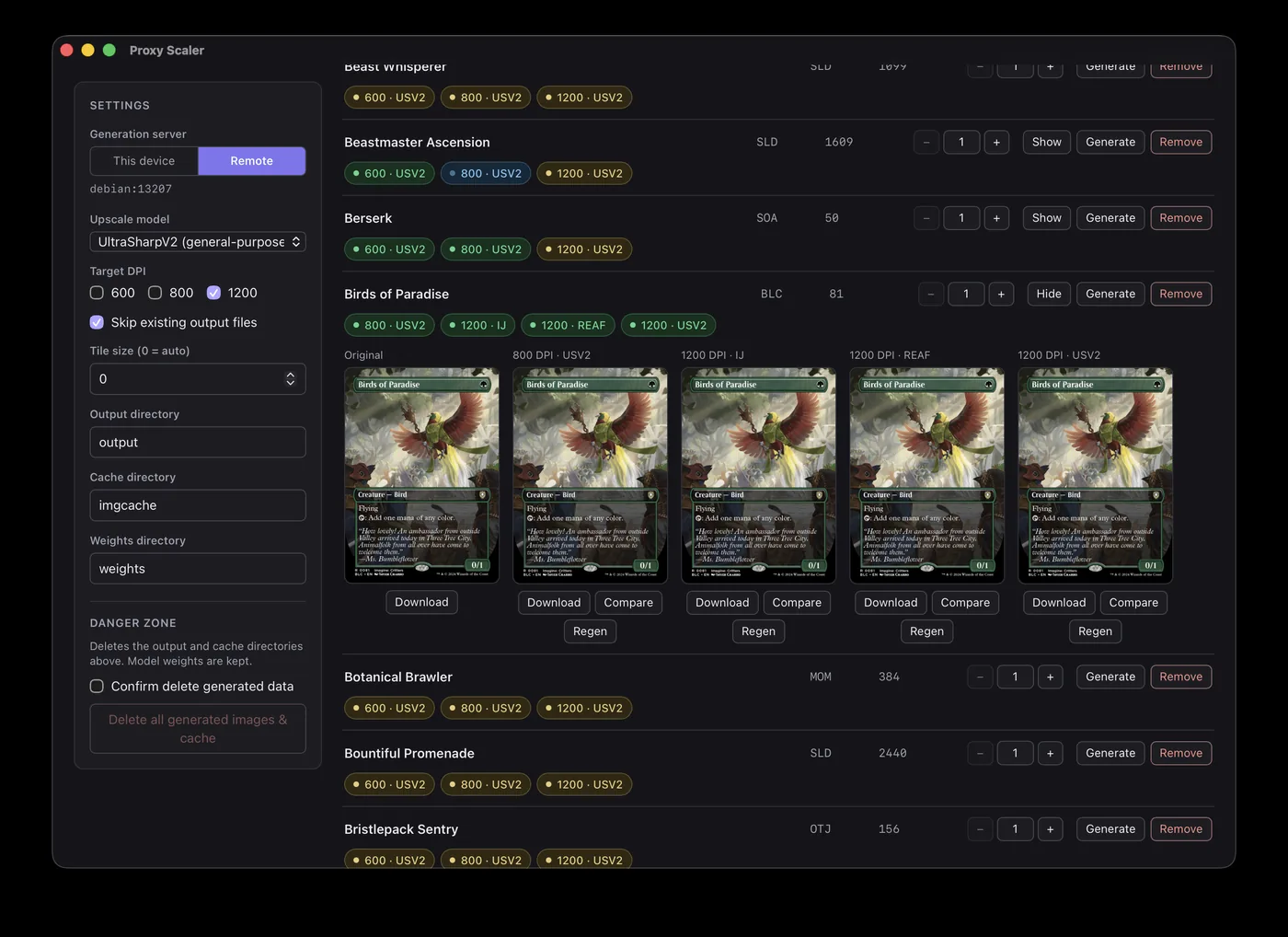Image resolution: width=1288 pixels, height=937 pixels.
Task: Click Bountiful Promenade quantity field
Action: pos(1015,753)
